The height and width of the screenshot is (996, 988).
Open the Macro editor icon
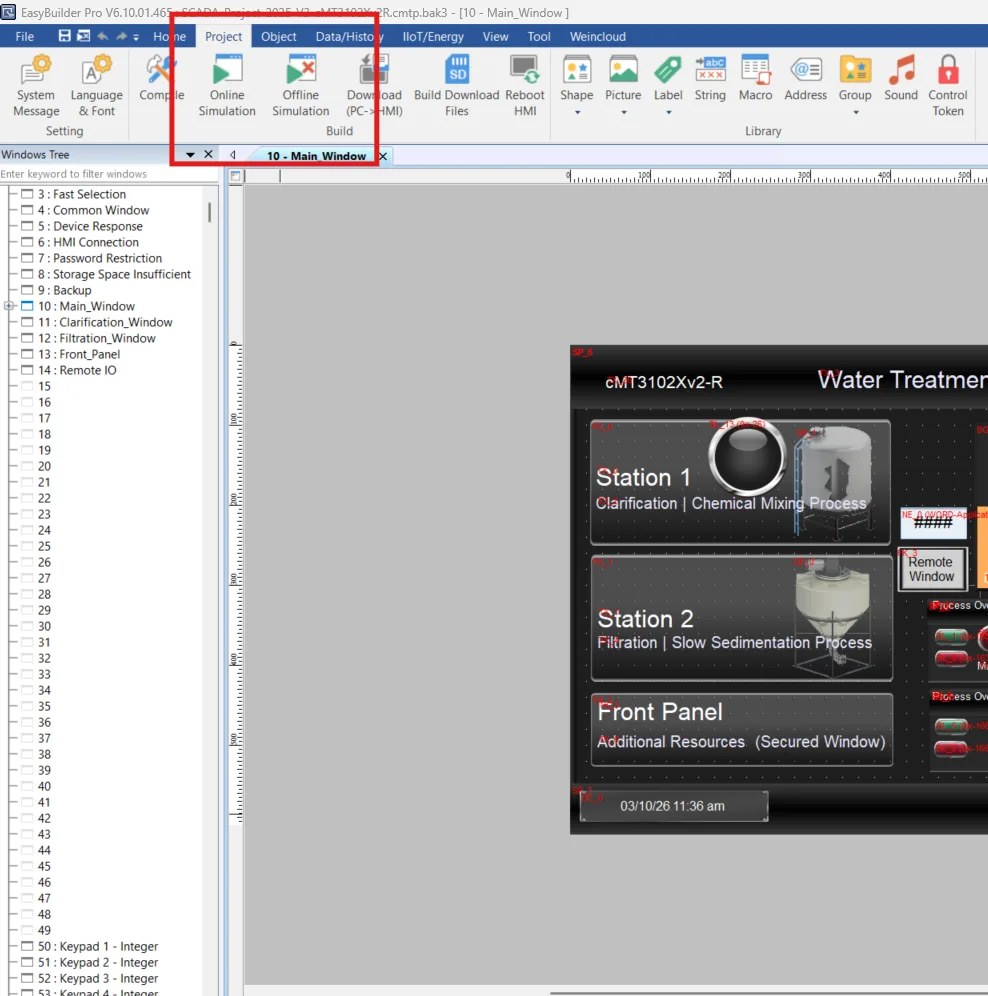pyautogui.click(x=755, y=77)
